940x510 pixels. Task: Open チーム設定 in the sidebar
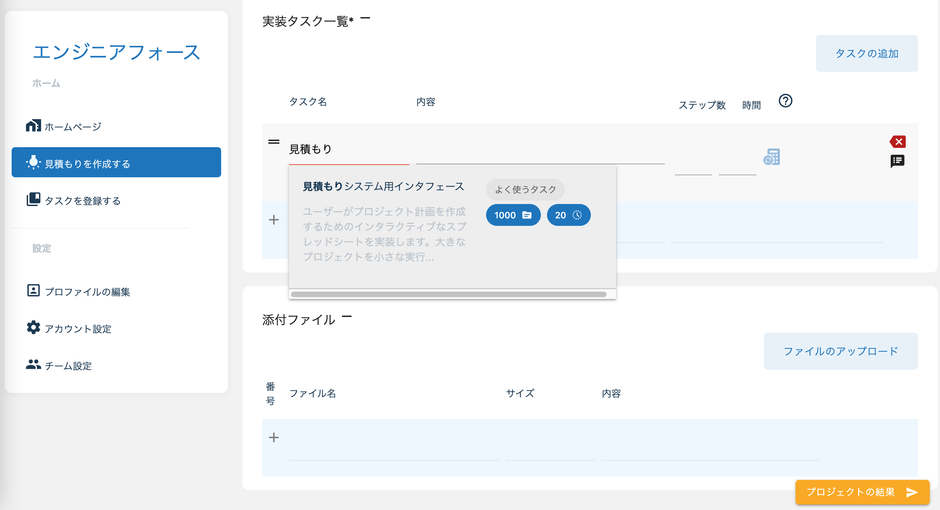(x=67, y=366)
